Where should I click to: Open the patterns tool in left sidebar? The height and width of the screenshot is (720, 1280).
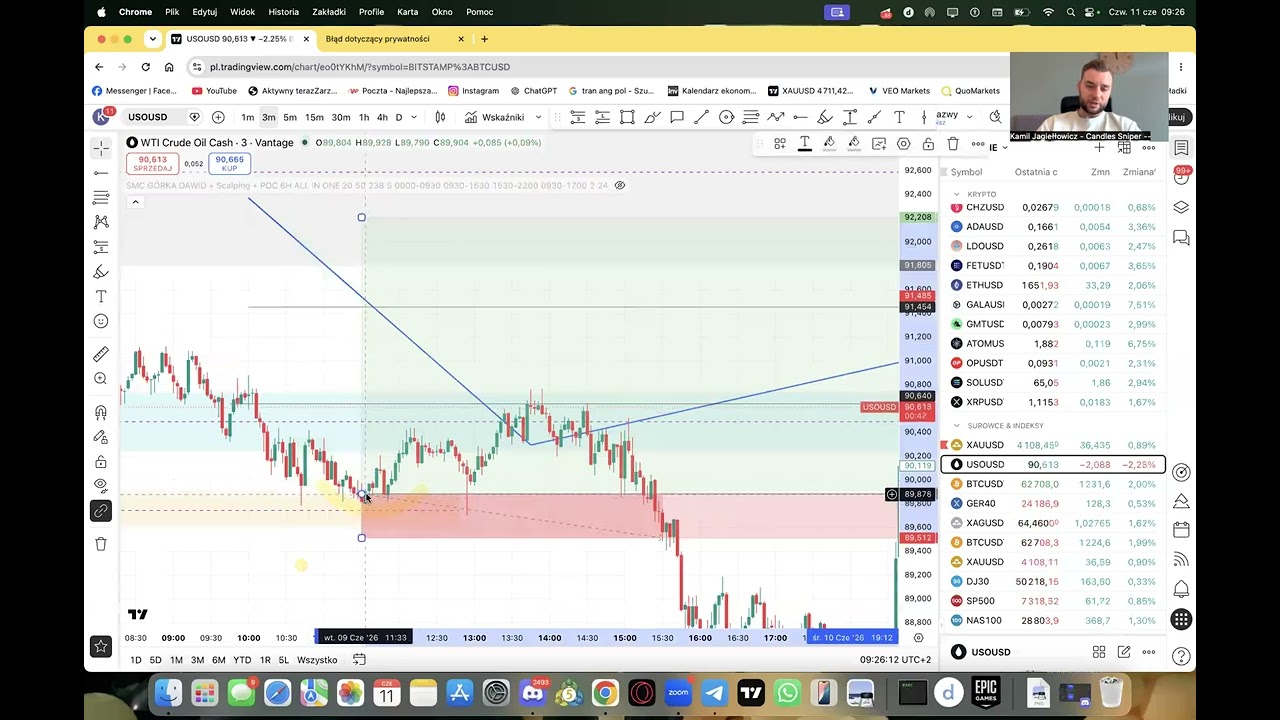coord(101,222)
